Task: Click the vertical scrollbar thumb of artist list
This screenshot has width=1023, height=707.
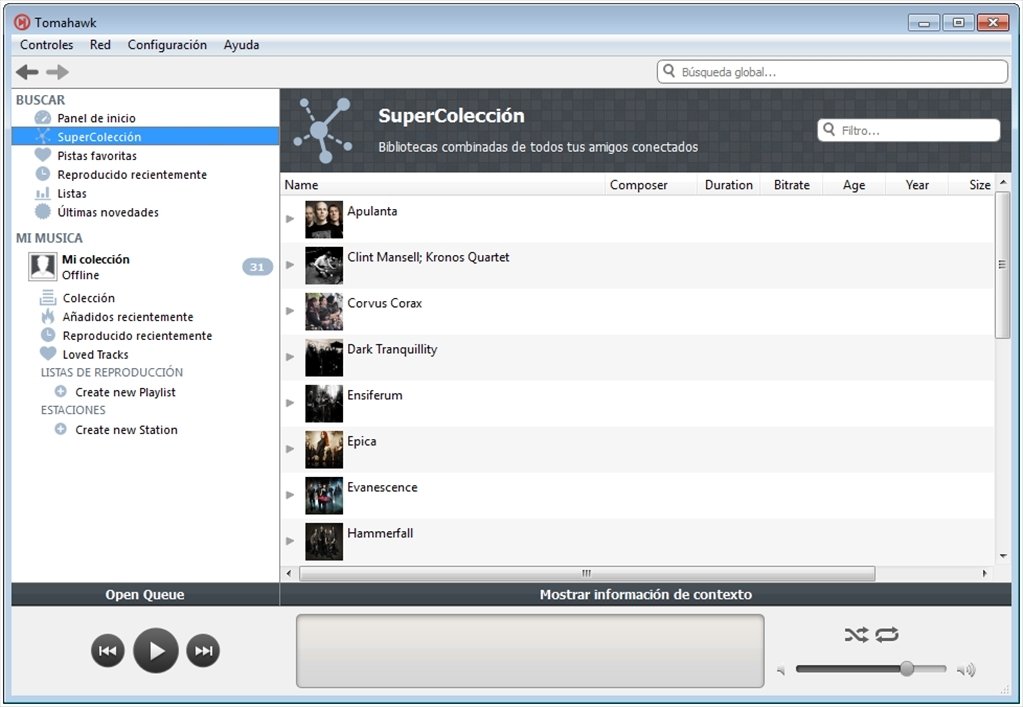Action: coord(1002,265)
